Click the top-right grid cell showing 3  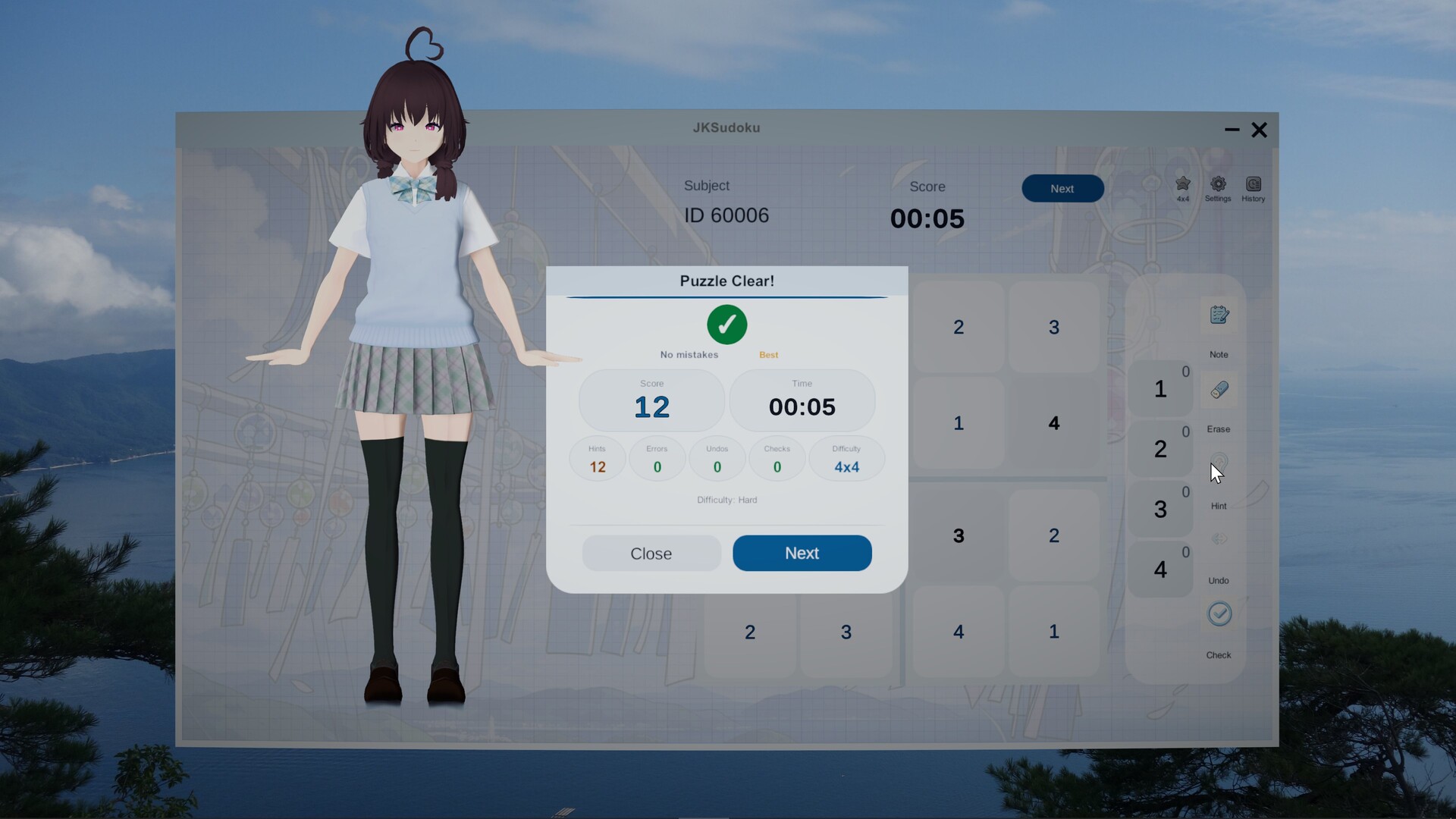(x=1053, y=327)
